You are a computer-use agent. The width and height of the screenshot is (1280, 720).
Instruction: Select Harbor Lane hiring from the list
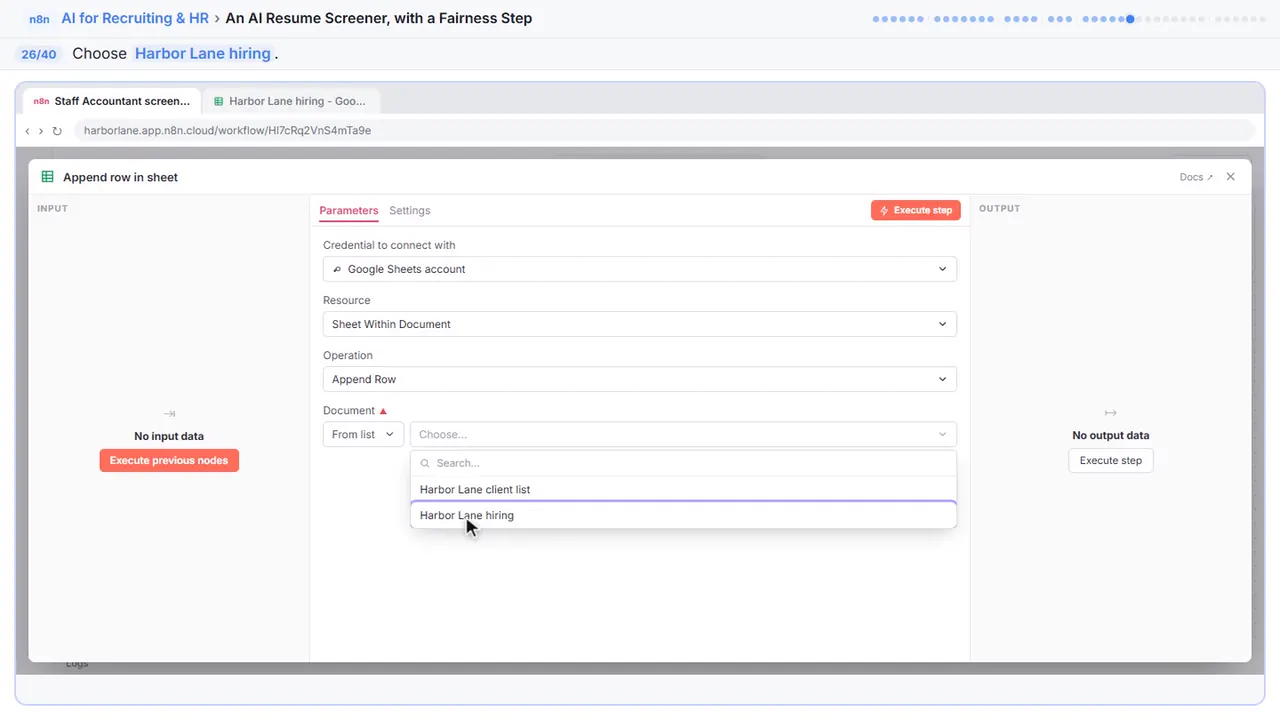(x=683, y=515)
